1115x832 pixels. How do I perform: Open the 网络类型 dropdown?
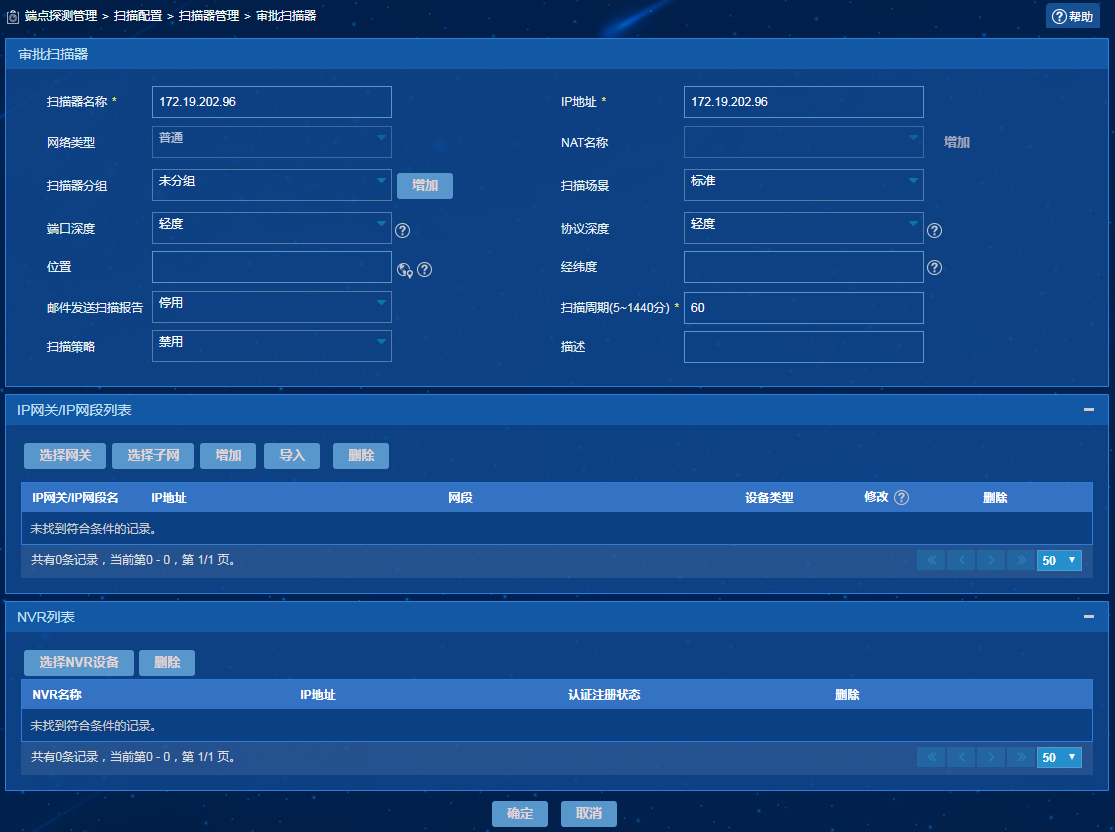click(272, 142)
